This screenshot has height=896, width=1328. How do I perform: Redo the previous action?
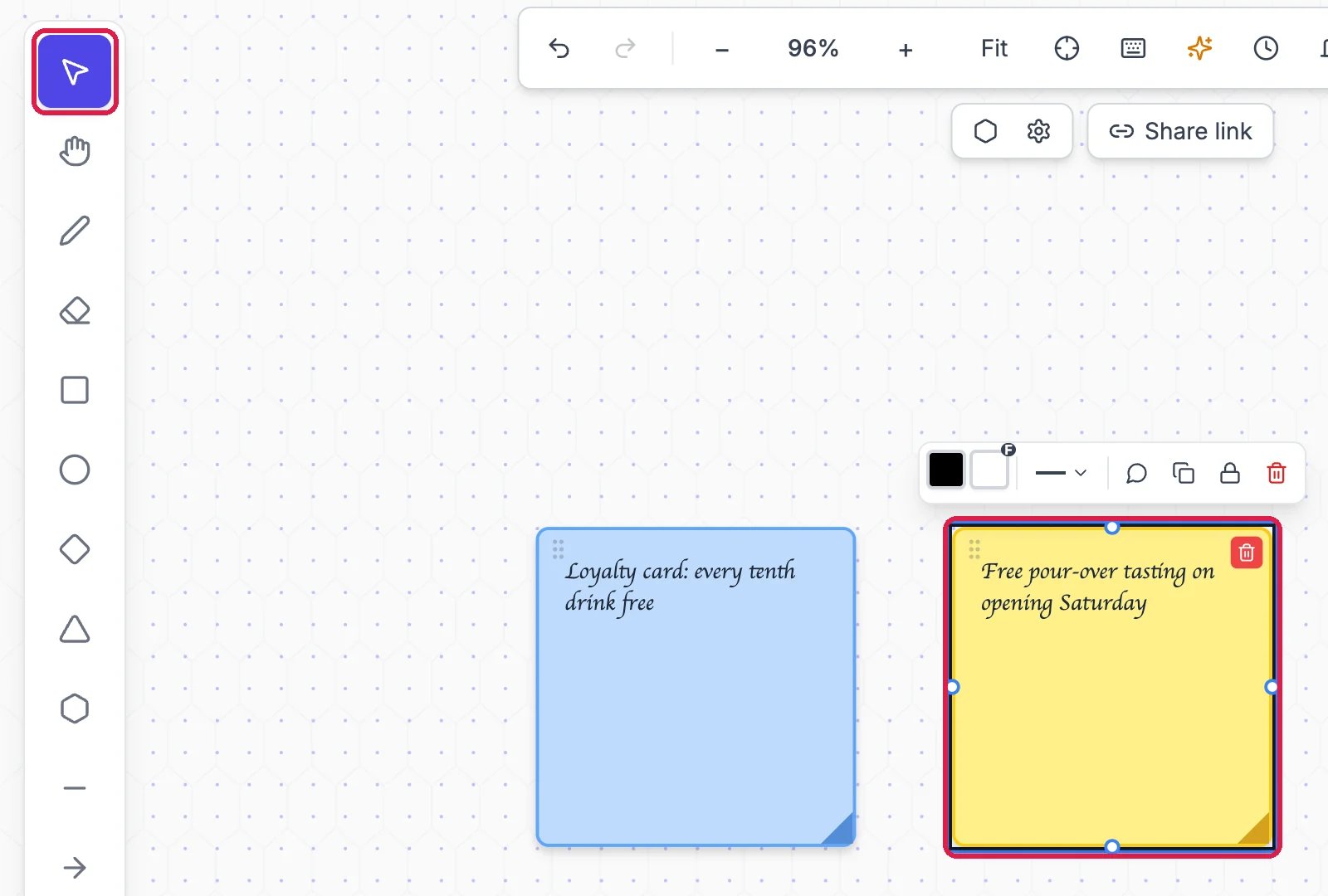(x=625, y=48)
